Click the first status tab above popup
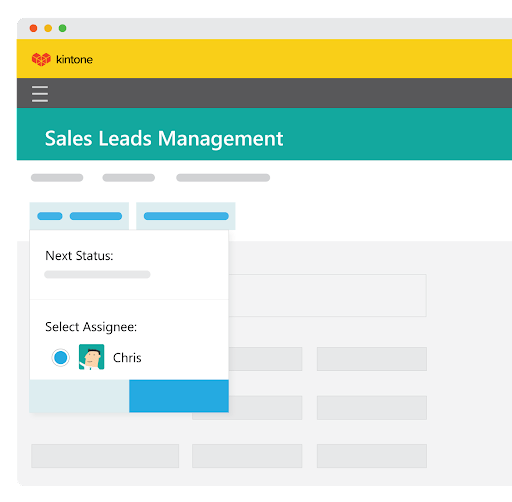 pyautogui.click(x=79, y=216)
